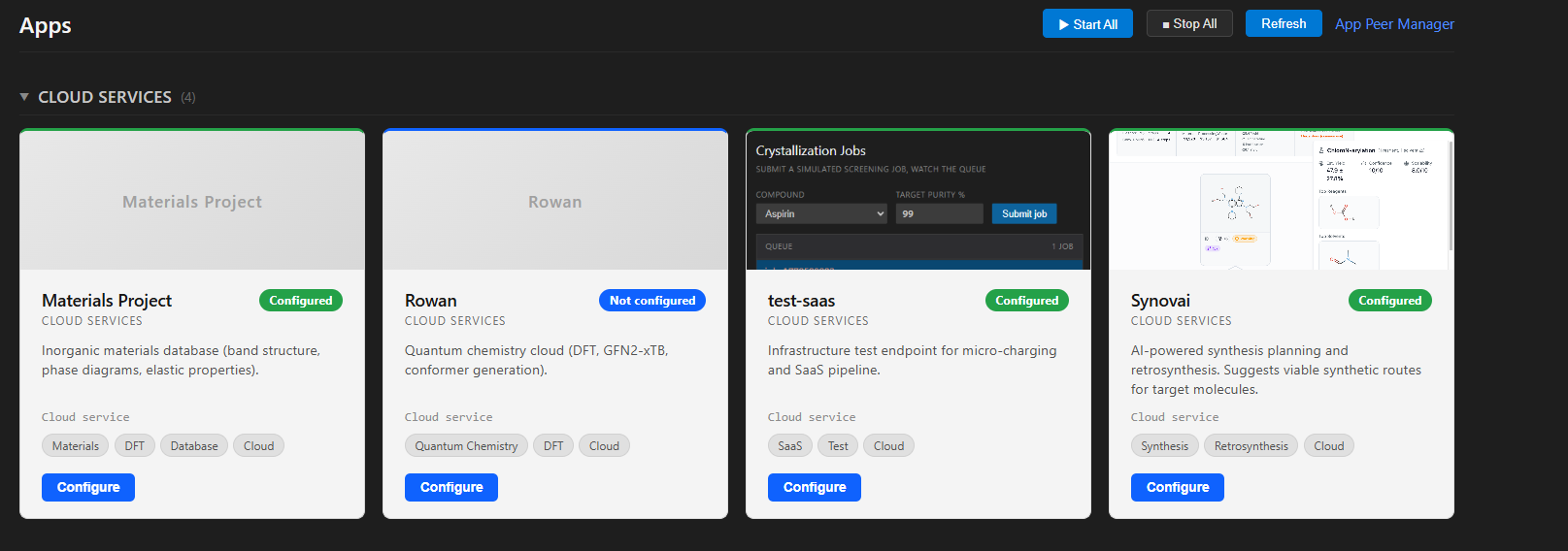Click the Rowan card title
Image resolution: width=1568 pixels, height=551 pixels.
tap(431, 301)
